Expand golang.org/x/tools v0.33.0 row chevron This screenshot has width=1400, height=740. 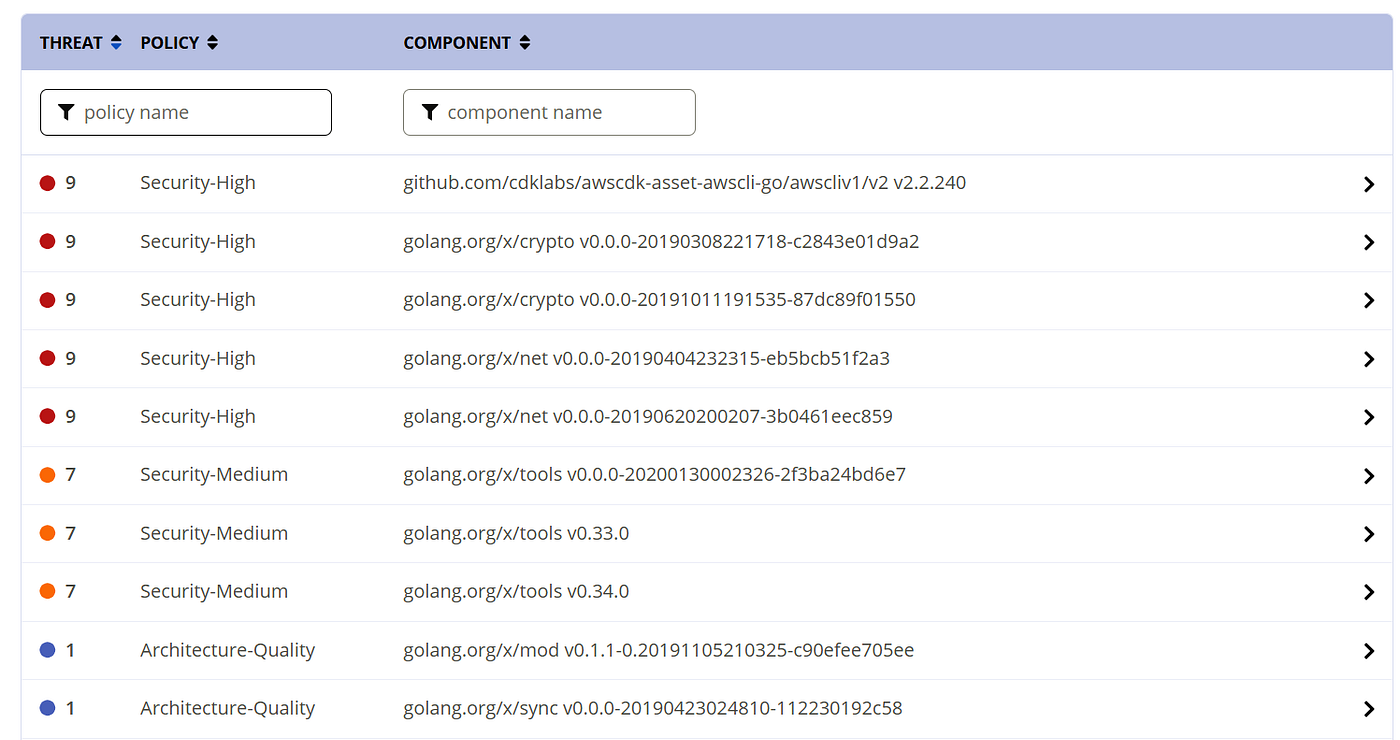pyautogui.click(x=1369, y=534)
